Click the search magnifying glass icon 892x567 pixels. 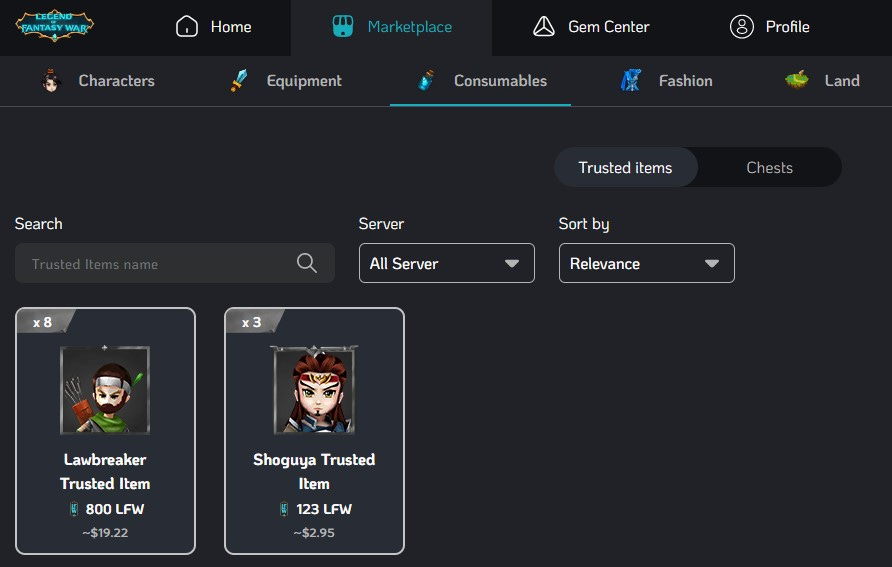coord(307,263)
